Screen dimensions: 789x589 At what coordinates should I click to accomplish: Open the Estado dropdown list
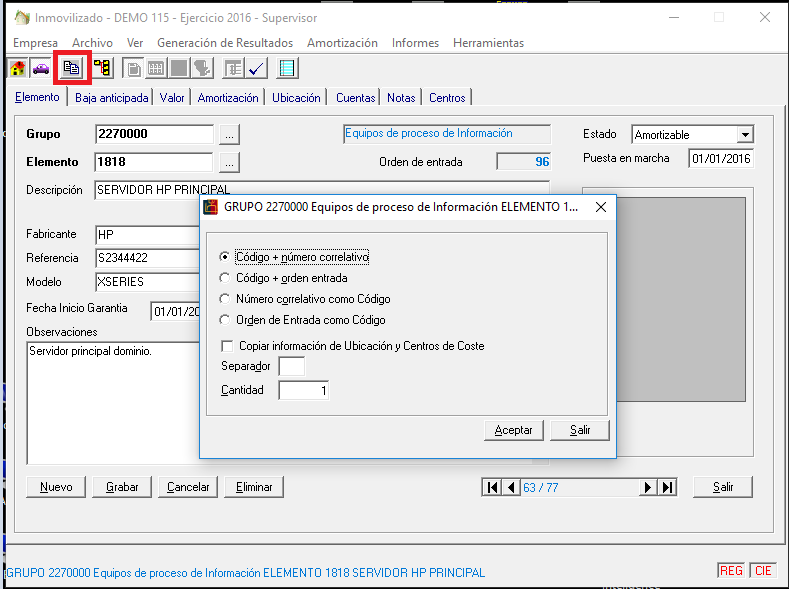point(745,135)
